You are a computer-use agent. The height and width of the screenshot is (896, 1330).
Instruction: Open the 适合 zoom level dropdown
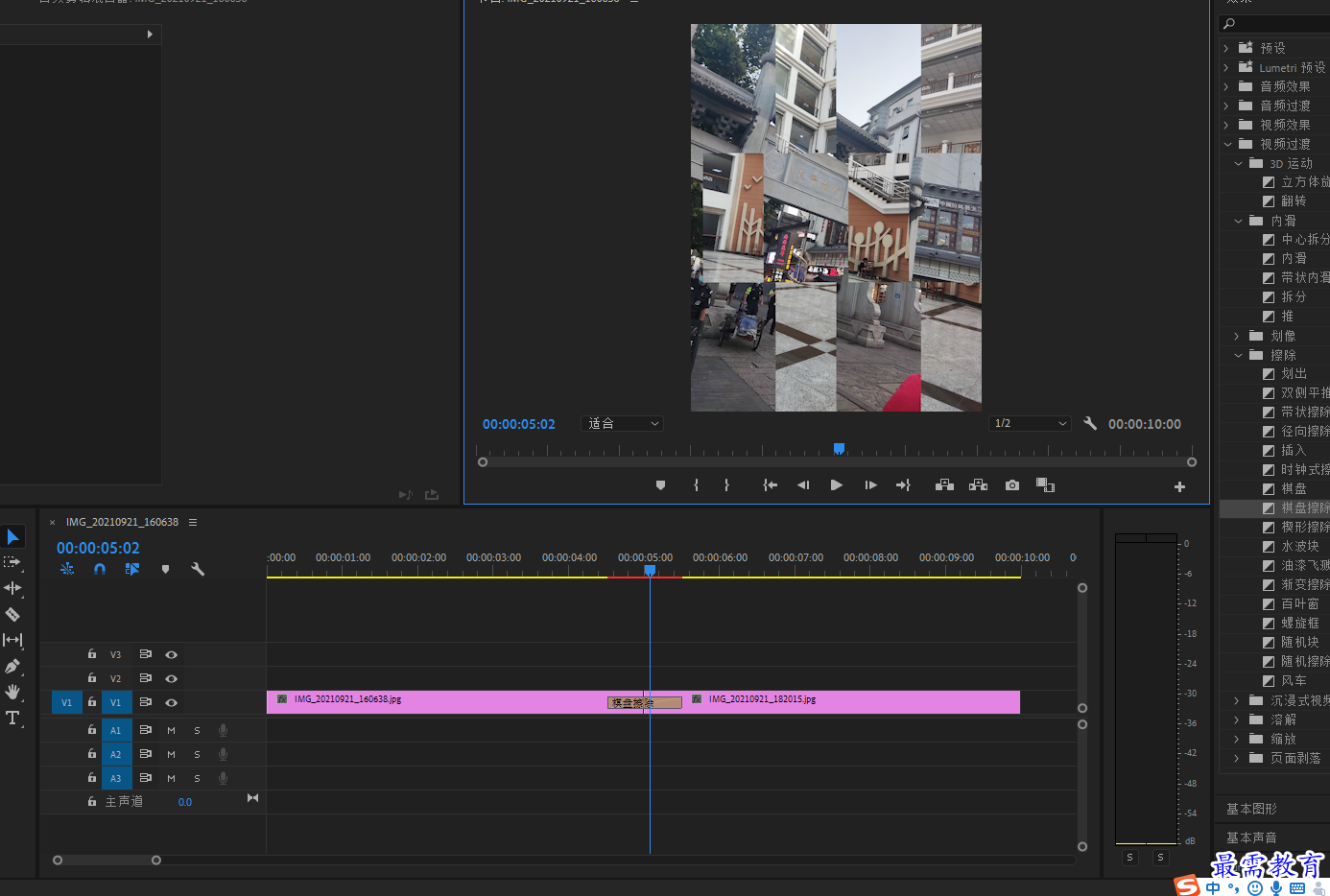[623, 423]
